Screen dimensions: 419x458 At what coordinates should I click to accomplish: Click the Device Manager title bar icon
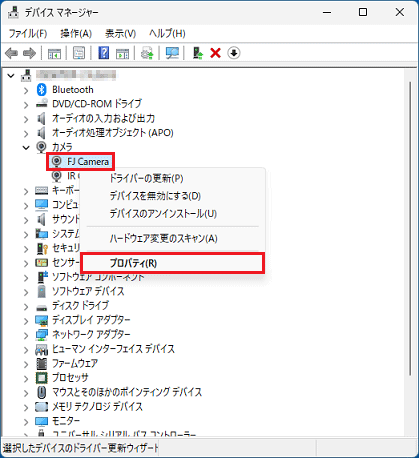coord(13,12)
